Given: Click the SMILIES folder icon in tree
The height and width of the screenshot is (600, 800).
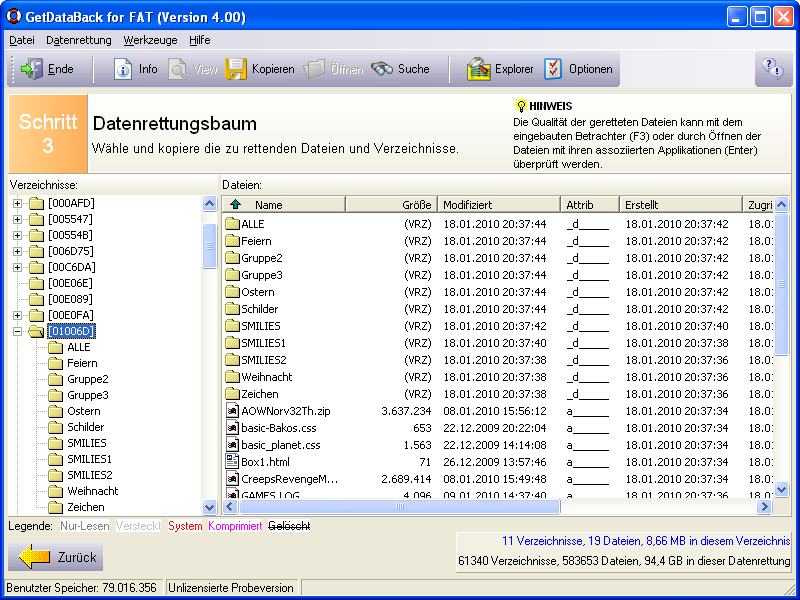Looking at the screenshot, I should tap(55, 443).
